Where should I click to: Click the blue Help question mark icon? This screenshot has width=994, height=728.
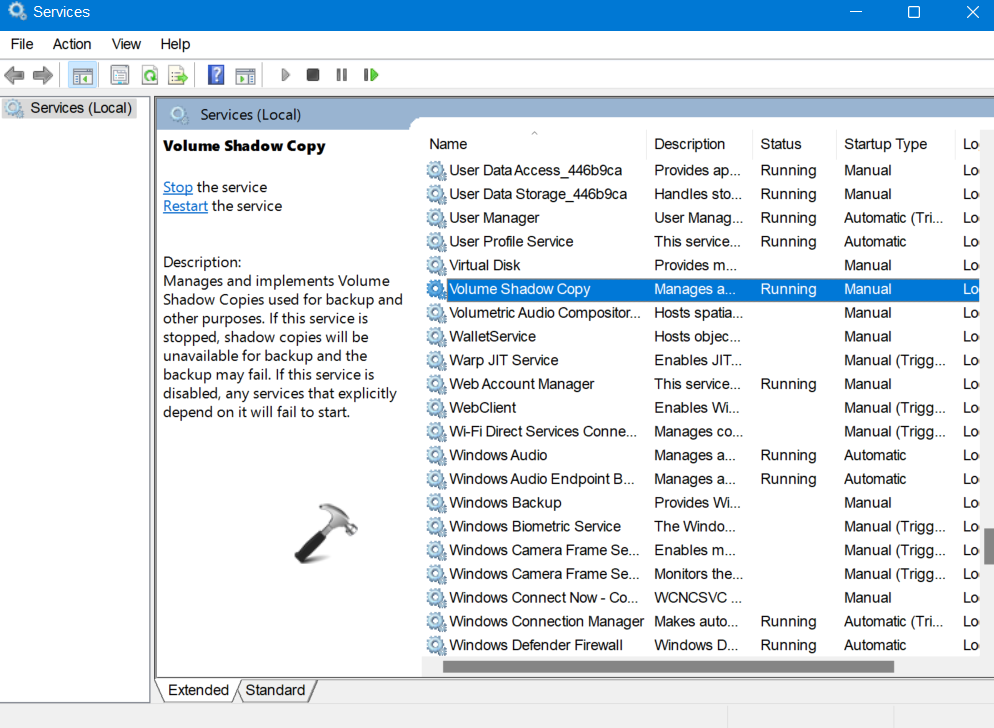pyautogui.click(x=215, y=75)
